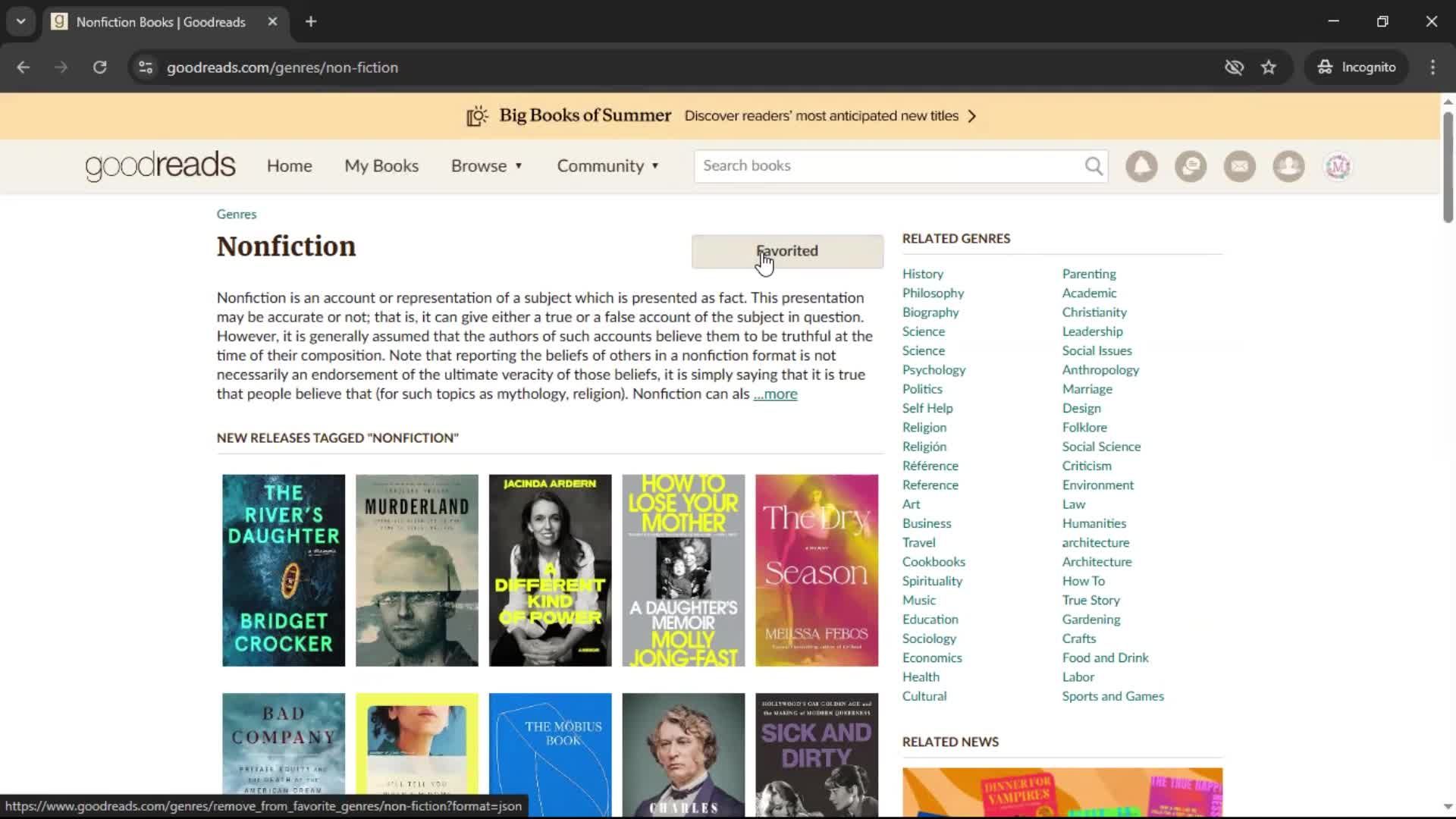The height and width of the screenshot is (819, 1456).
Task: Open the History genre link
Action: click(923, 274)
